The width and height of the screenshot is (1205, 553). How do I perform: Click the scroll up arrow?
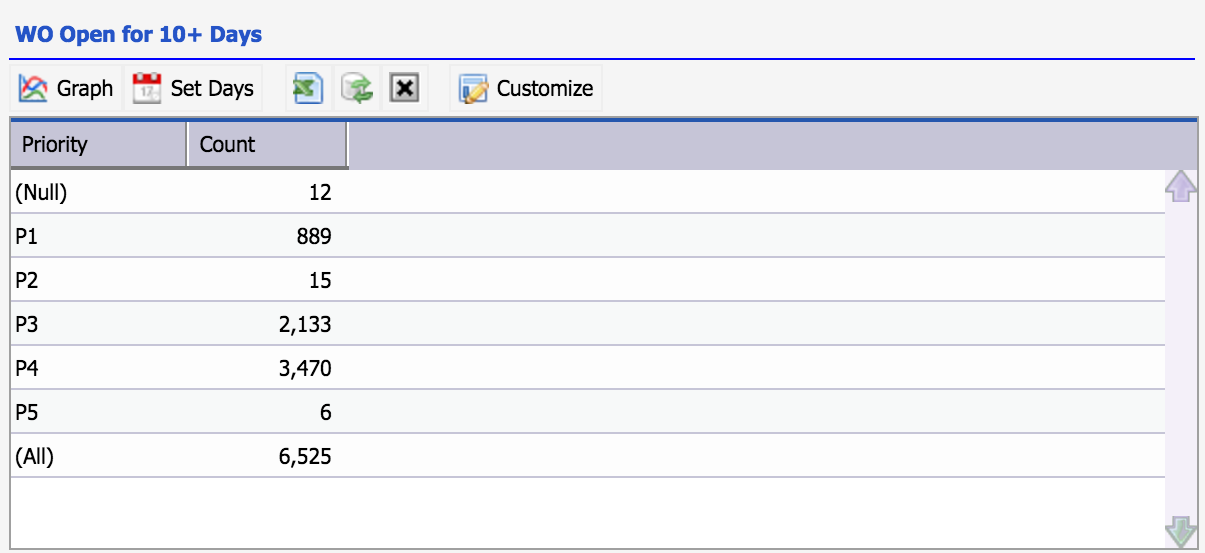click(x=1181, y=186)
